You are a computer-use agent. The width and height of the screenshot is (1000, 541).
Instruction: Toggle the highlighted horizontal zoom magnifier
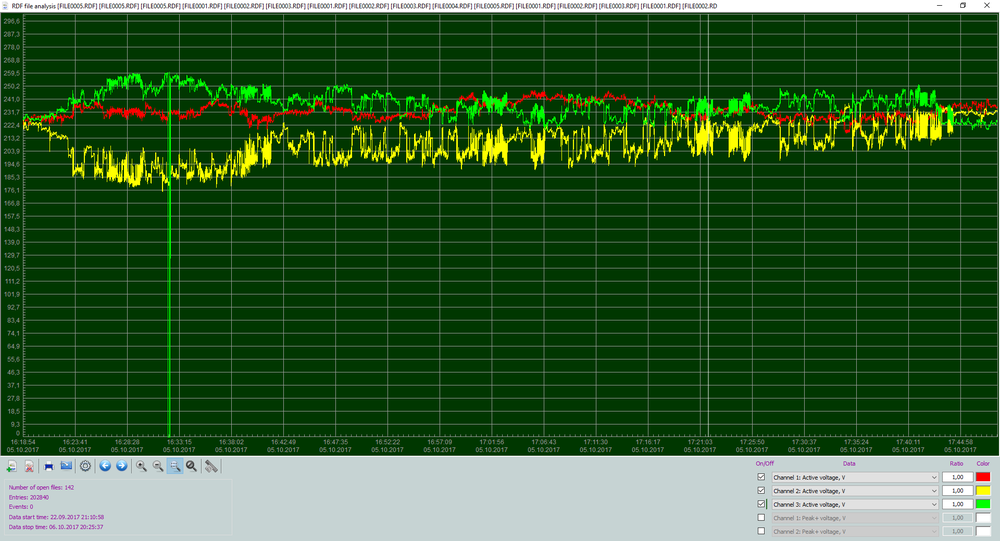[175, 466]
